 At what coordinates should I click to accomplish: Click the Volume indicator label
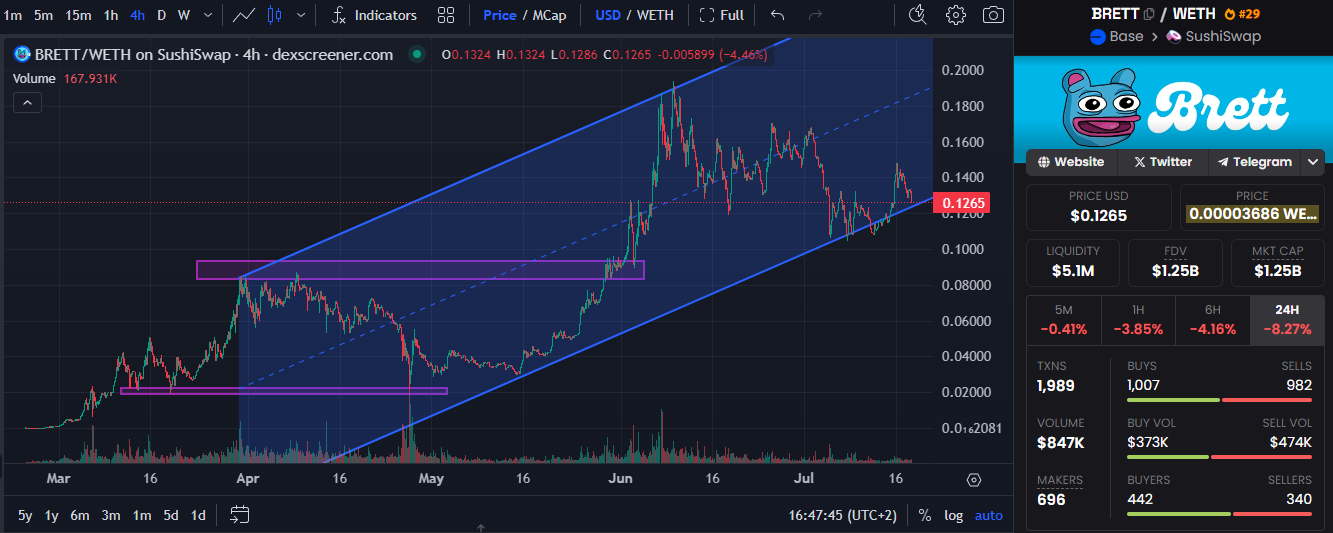coord(34,77)
